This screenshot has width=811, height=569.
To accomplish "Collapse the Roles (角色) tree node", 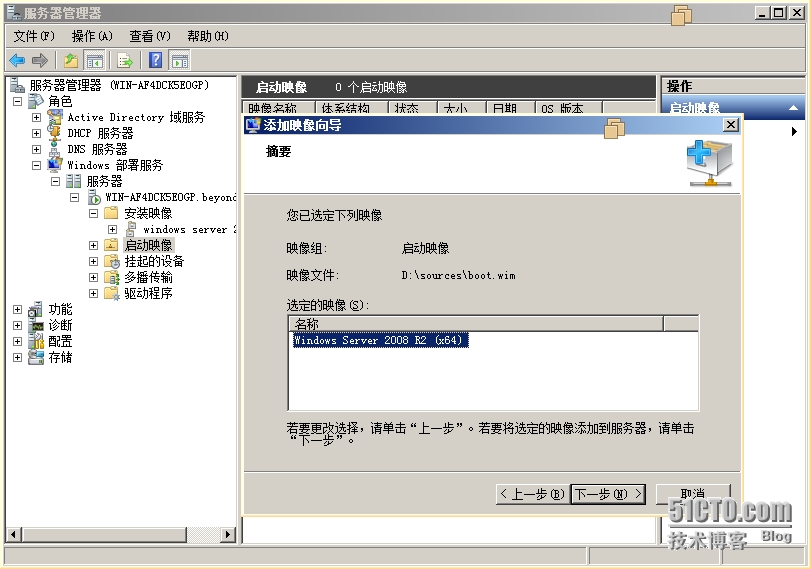I will (18, 101).
